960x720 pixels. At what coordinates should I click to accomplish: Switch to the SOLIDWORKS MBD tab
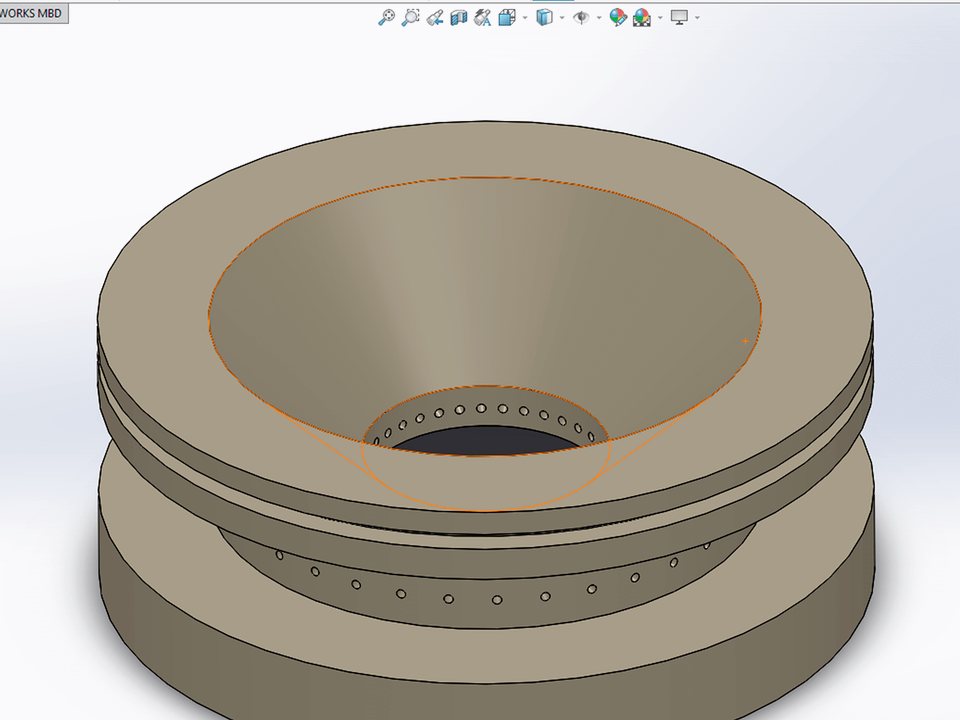point(34,13)
